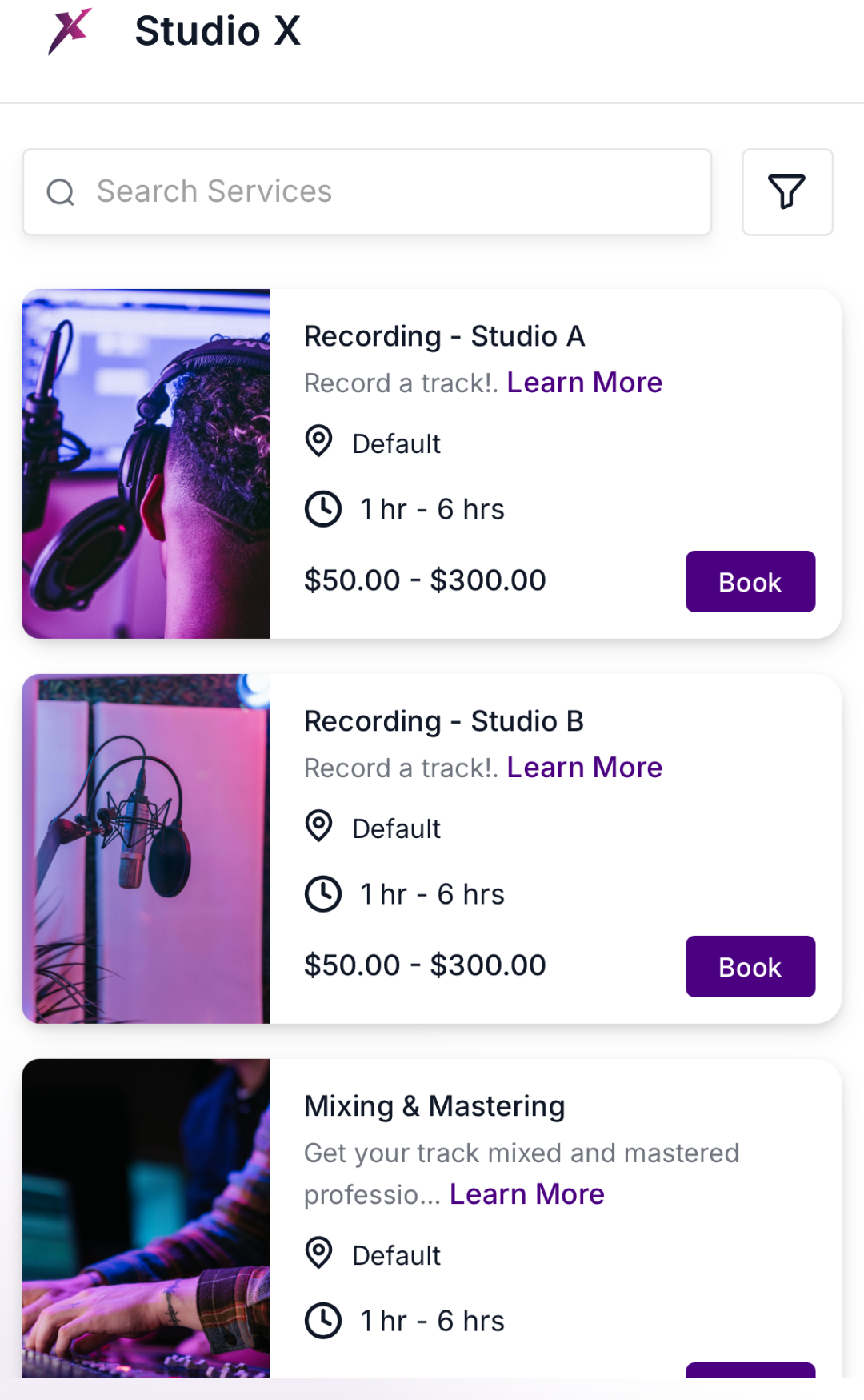Open Learn More for Mixing & Mastering
The height and width of the screenshot is (1400, 864).
pos(526,1194)
